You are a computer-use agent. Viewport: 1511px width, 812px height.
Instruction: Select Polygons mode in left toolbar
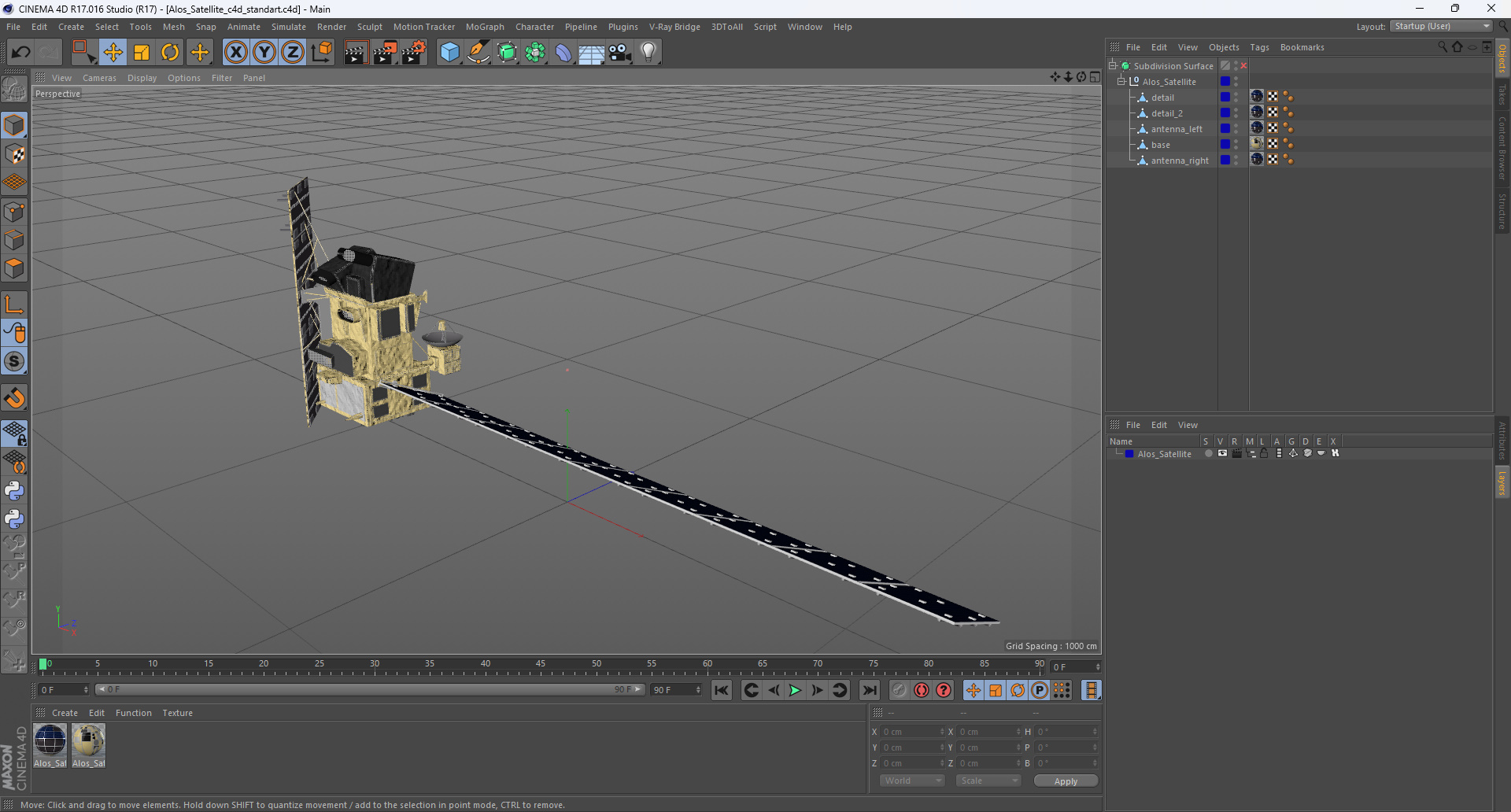(14, 269)
